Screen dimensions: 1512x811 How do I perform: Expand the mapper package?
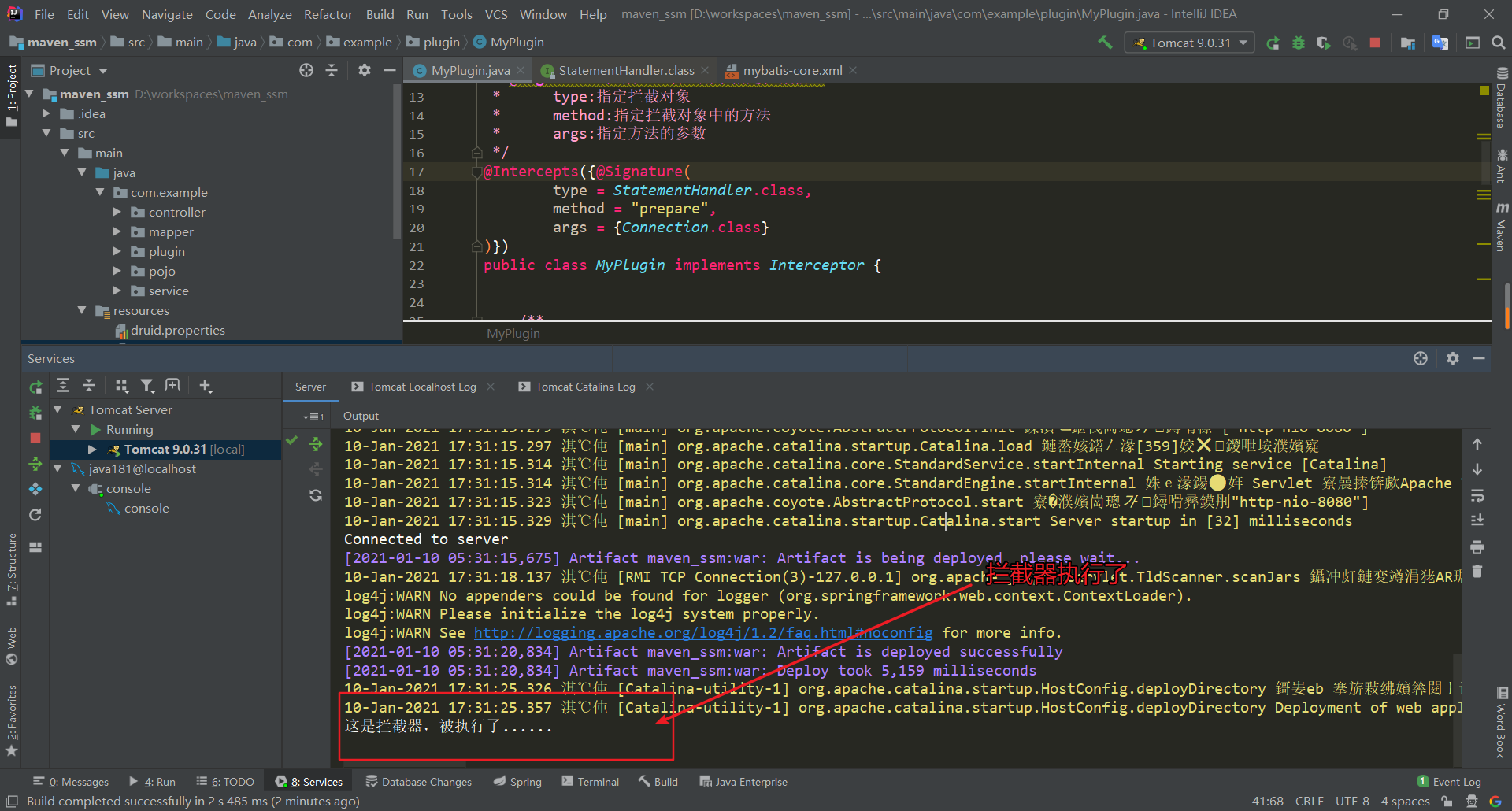(117, 231)
